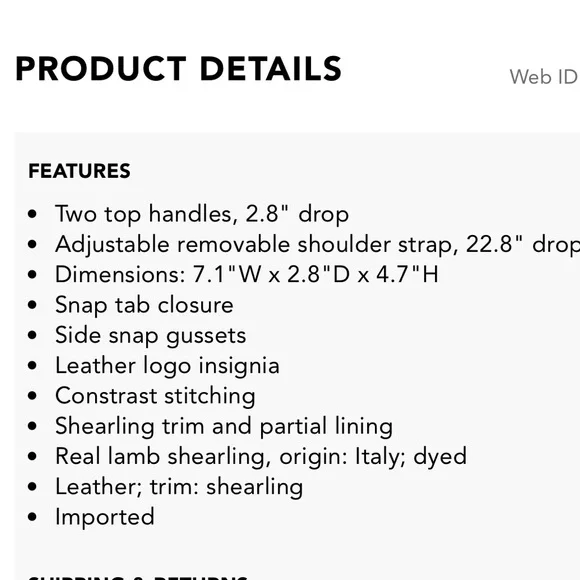This screenshot has height=580, width=580.
Task: Click the Web ID label
Action: point(544,77)
